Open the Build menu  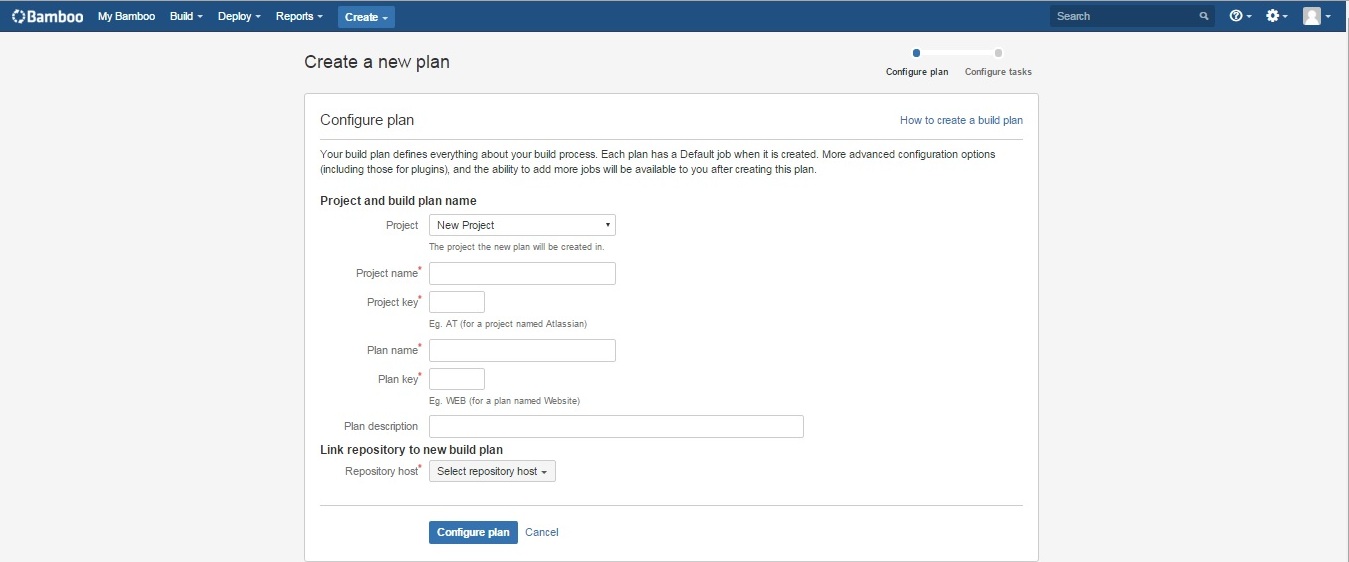186,16
